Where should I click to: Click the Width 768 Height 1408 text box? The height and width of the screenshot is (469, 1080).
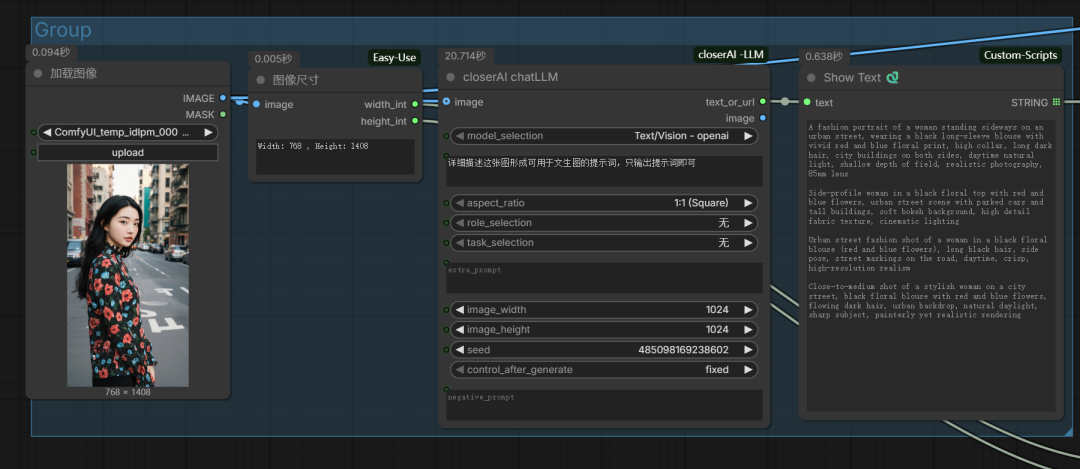click(x=335, y=156)
